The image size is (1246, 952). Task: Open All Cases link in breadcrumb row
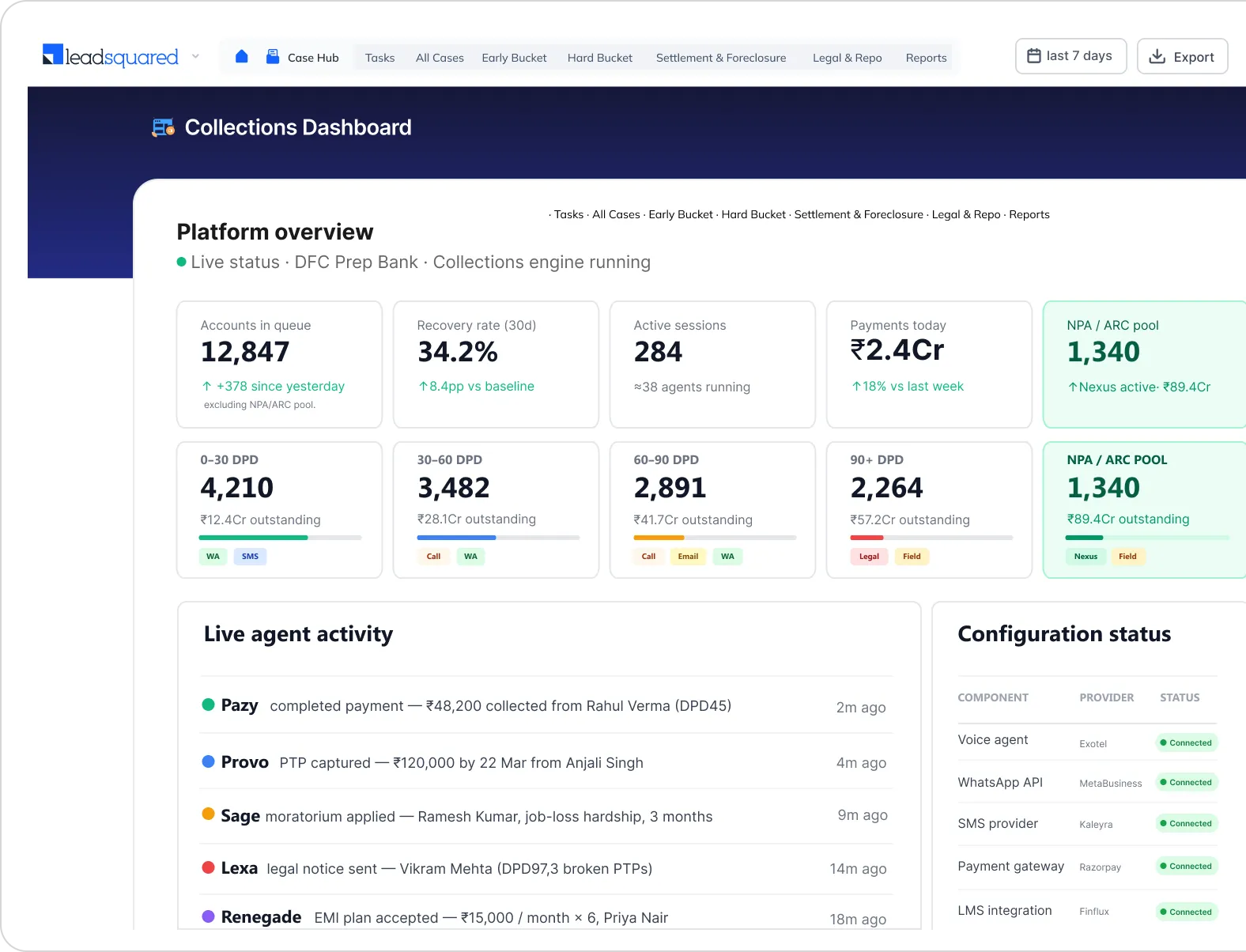[616, 214]
